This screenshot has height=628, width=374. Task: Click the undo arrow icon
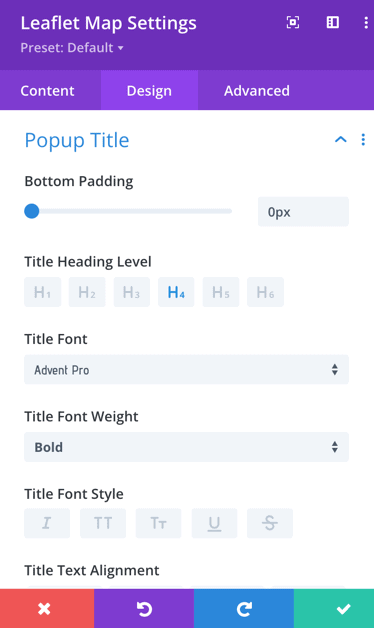point(144,608)
